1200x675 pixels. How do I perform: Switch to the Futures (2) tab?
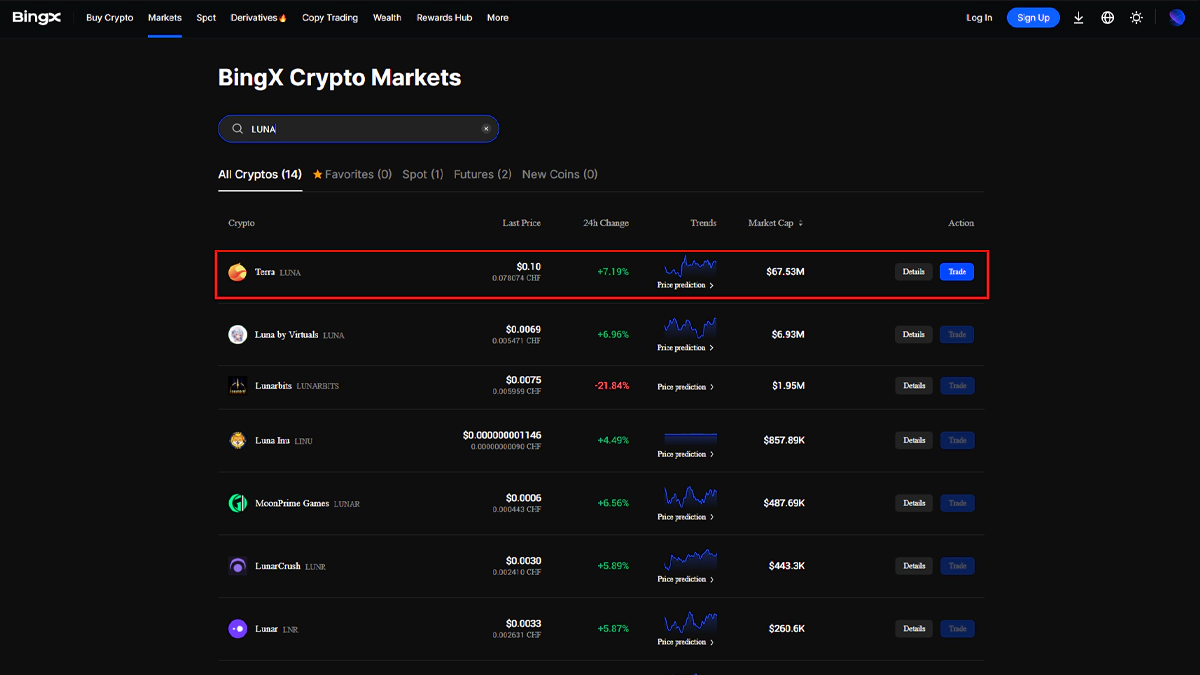click(482, 174)
